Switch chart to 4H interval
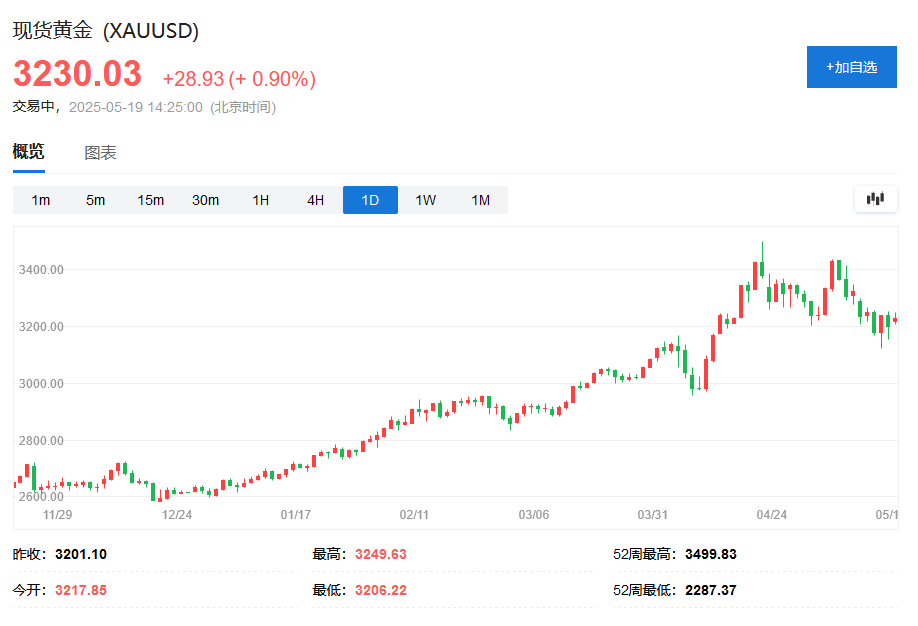 (314, 199)
